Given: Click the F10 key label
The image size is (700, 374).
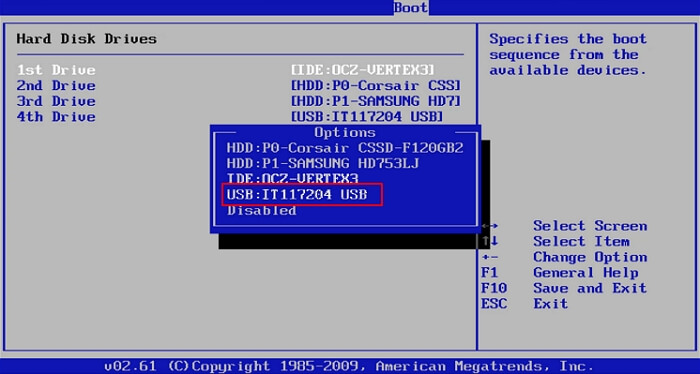Looking at the screenshot, I should (x=494, y=288).
